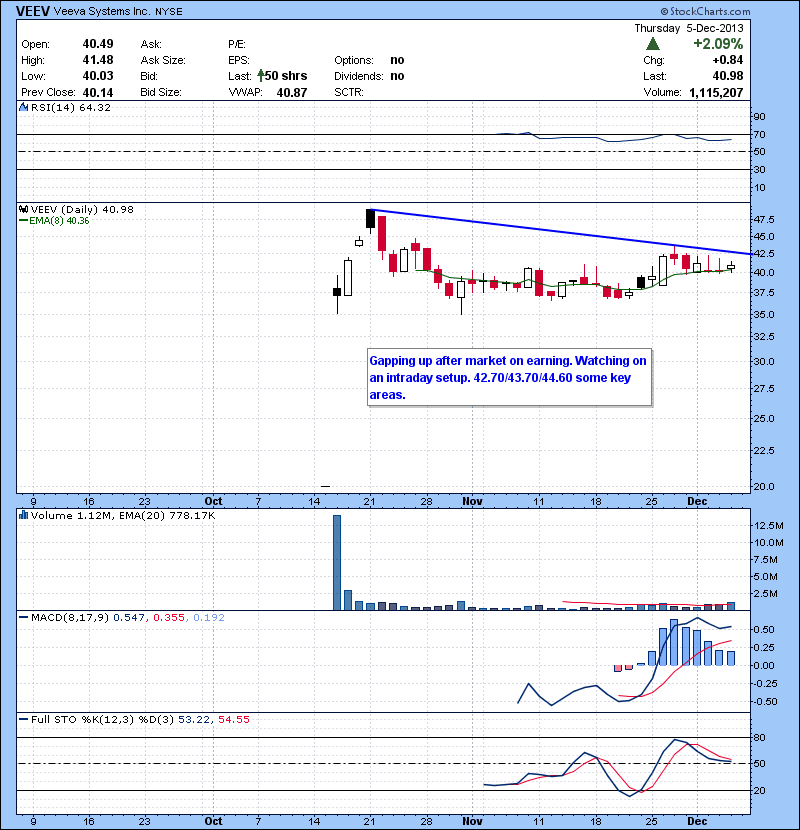Click the date Thursday 5-Dec-2013

click(689, 28)
